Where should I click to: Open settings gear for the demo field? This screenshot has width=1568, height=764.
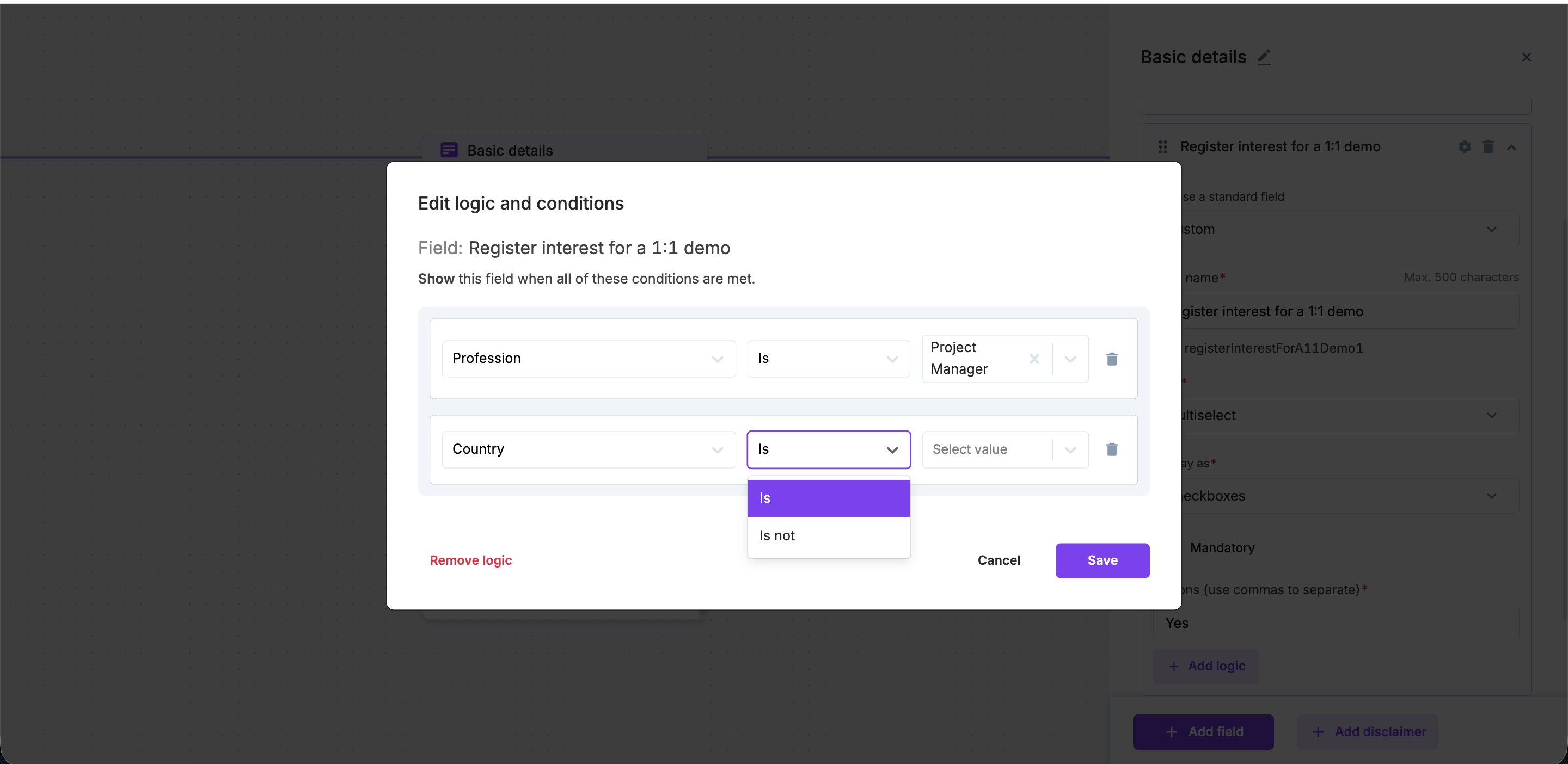coord(1464,146)
